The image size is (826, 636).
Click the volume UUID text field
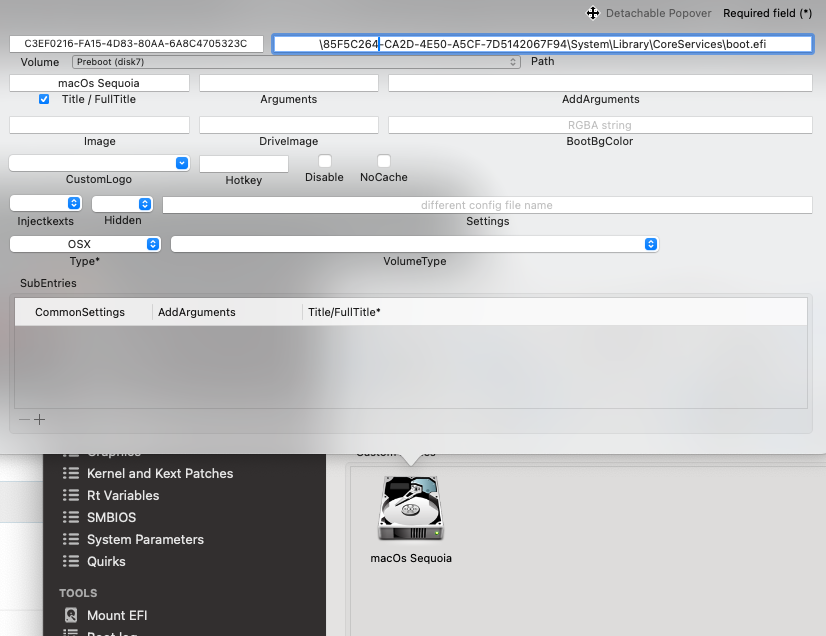coord(136,44)
